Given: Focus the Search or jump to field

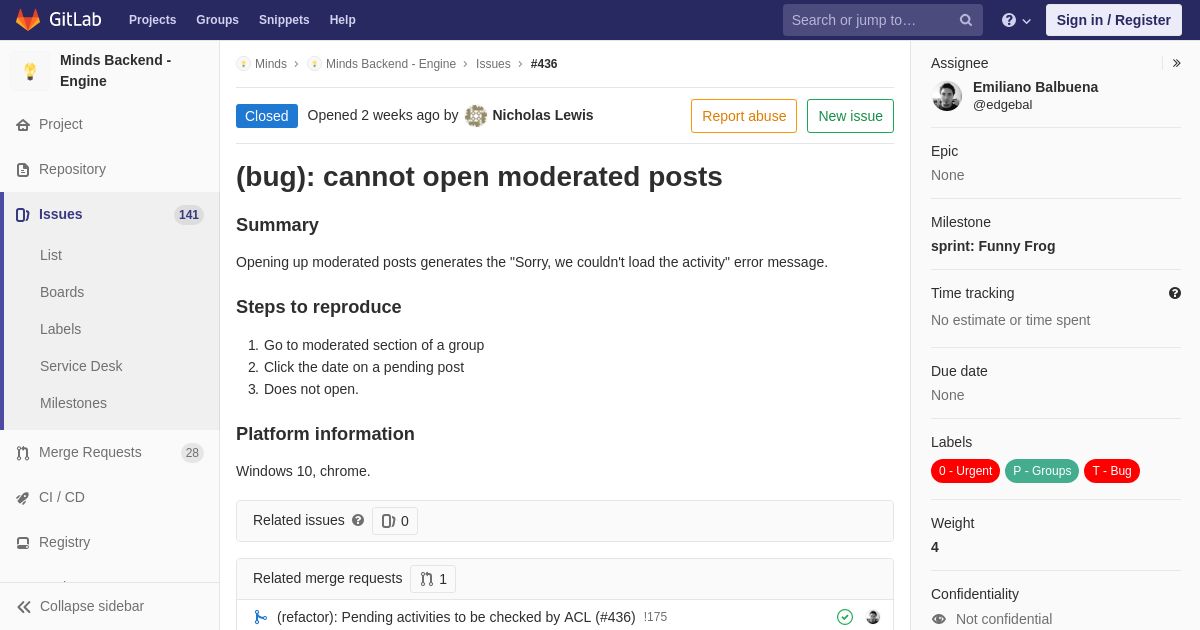Looking at the screenshot, I should click(883, 20).
